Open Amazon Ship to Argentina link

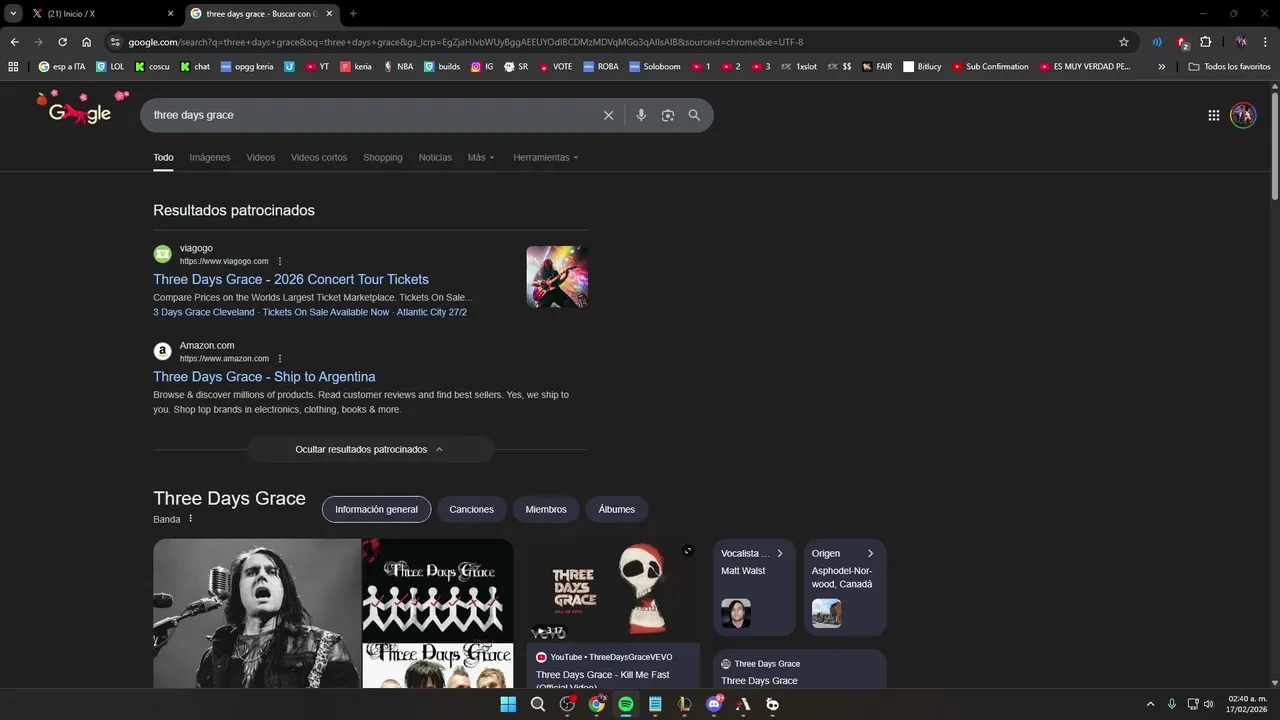[x=264, y=377]
